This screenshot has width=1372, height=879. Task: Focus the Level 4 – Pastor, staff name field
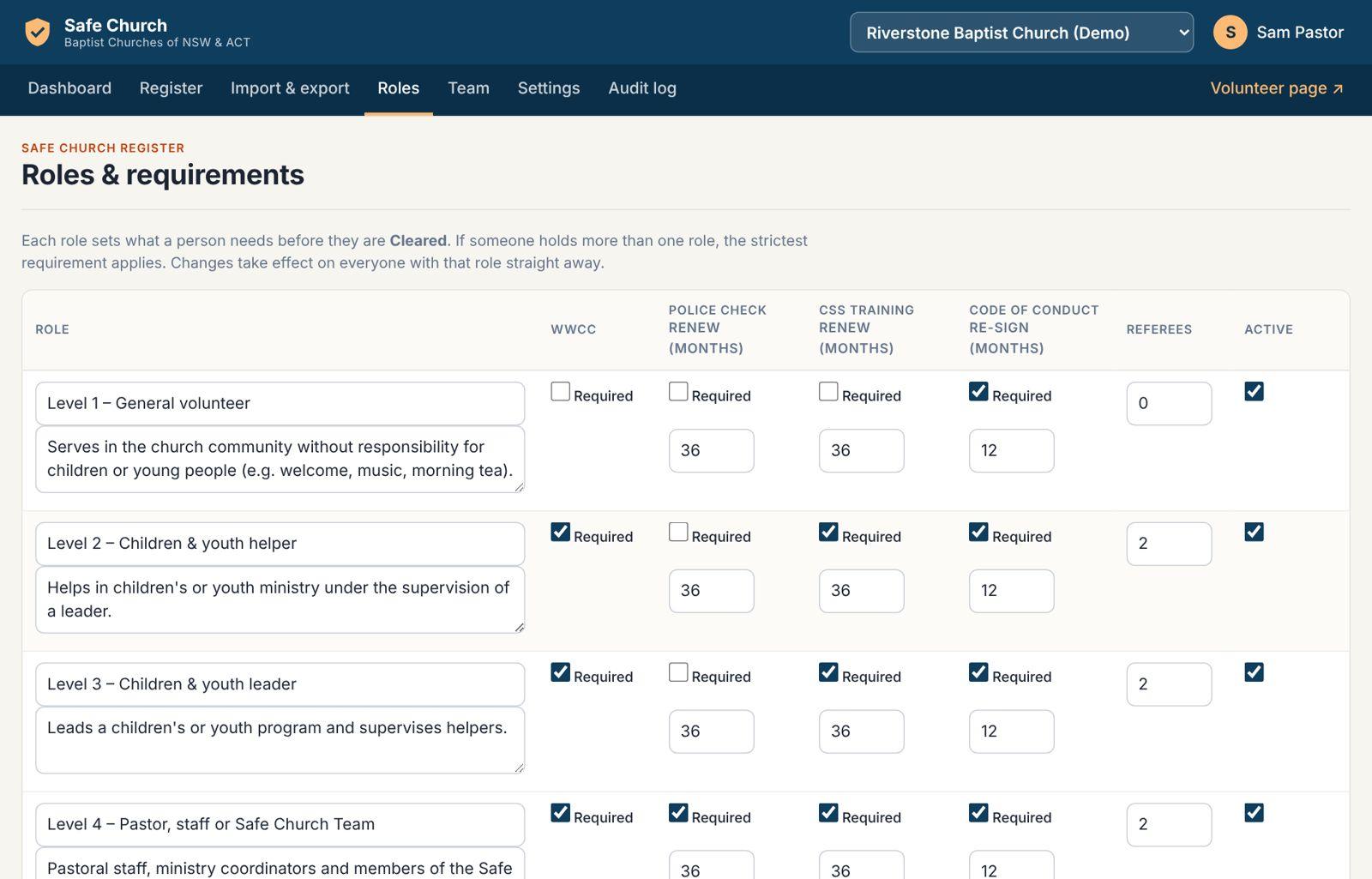(280, 824)
